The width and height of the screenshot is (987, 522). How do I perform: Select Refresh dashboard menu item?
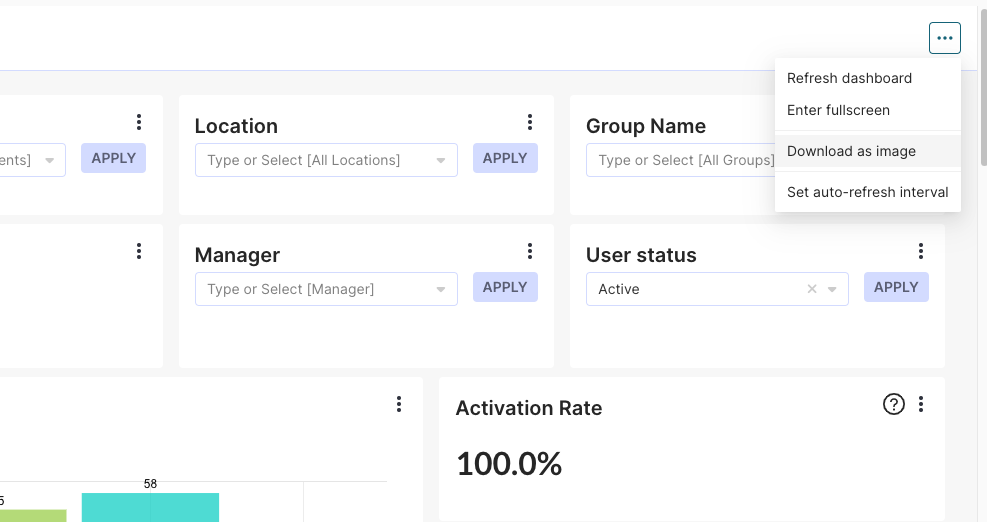[x=867, y=78]
